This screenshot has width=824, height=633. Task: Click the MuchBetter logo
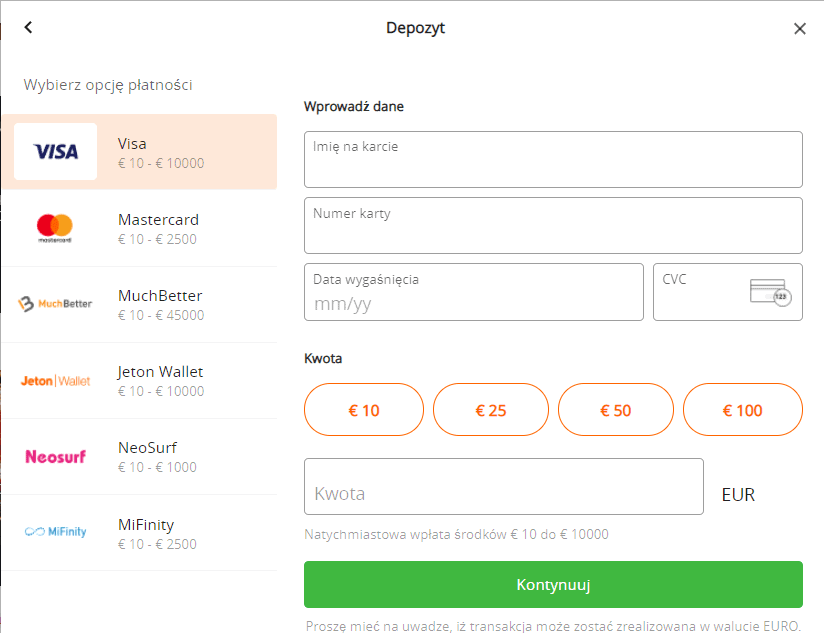tap(55, 304)
